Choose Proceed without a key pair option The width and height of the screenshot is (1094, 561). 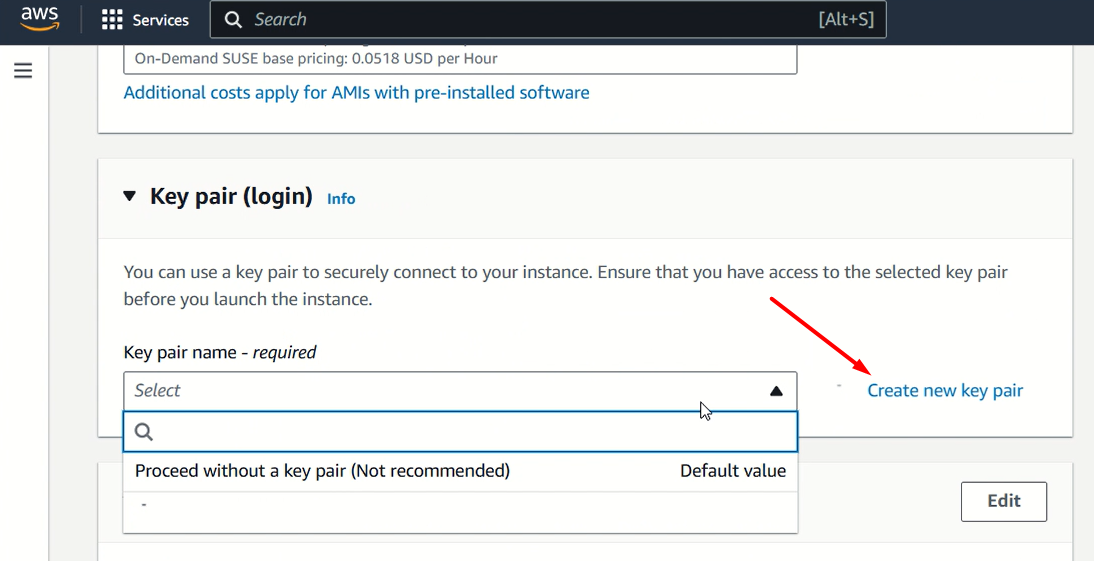(322, 471)
